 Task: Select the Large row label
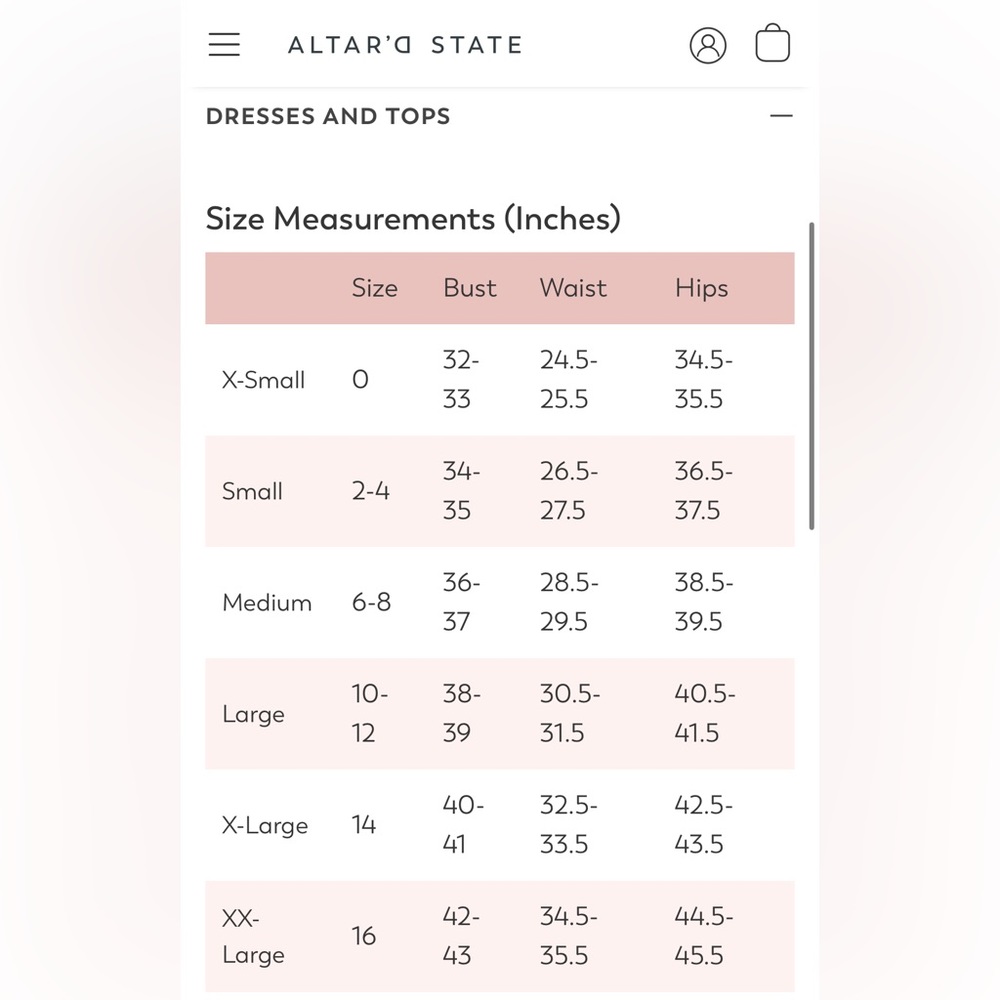coord(253,715)
